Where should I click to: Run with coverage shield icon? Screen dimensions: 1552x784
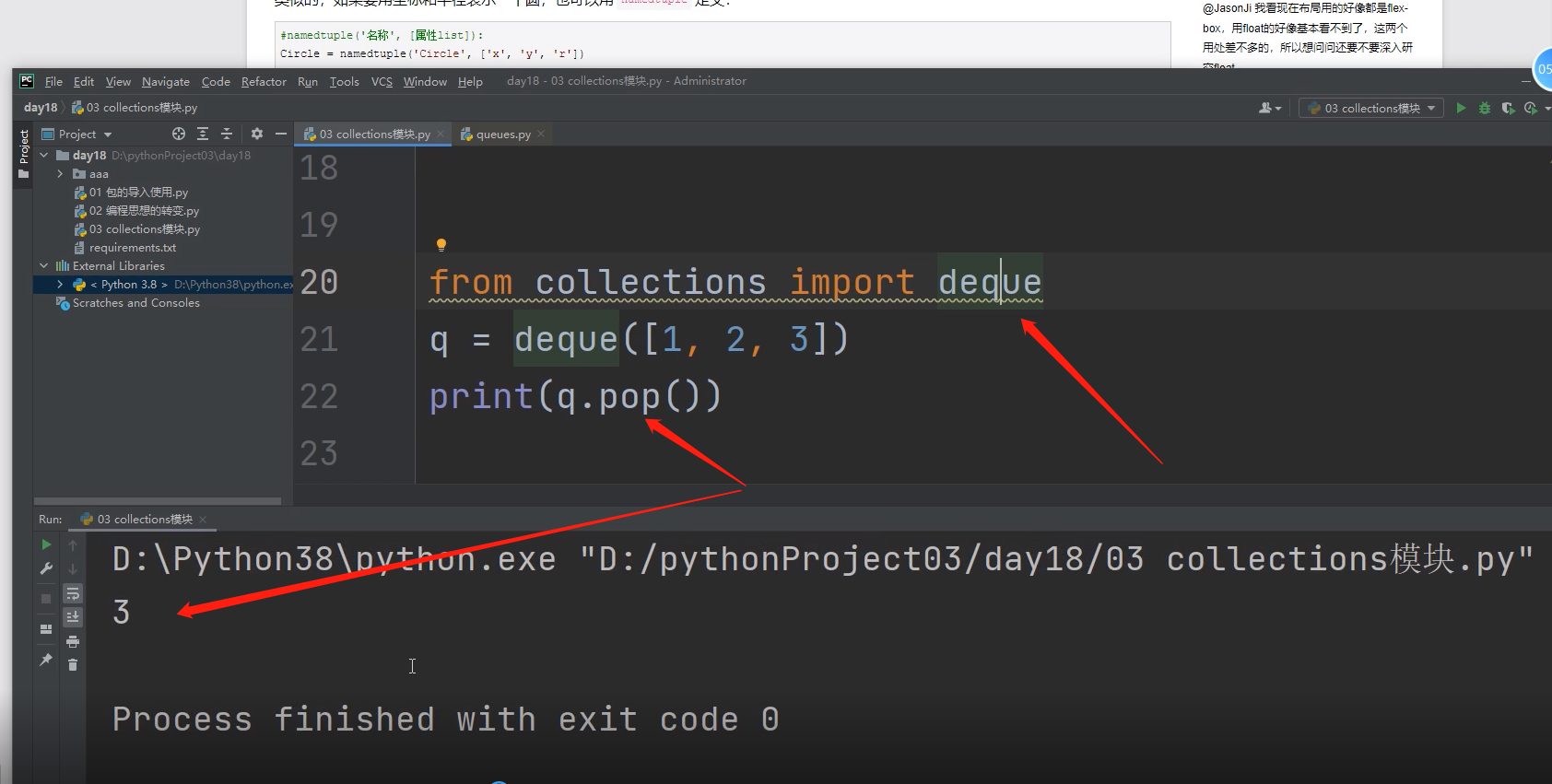click(1508, 108)
